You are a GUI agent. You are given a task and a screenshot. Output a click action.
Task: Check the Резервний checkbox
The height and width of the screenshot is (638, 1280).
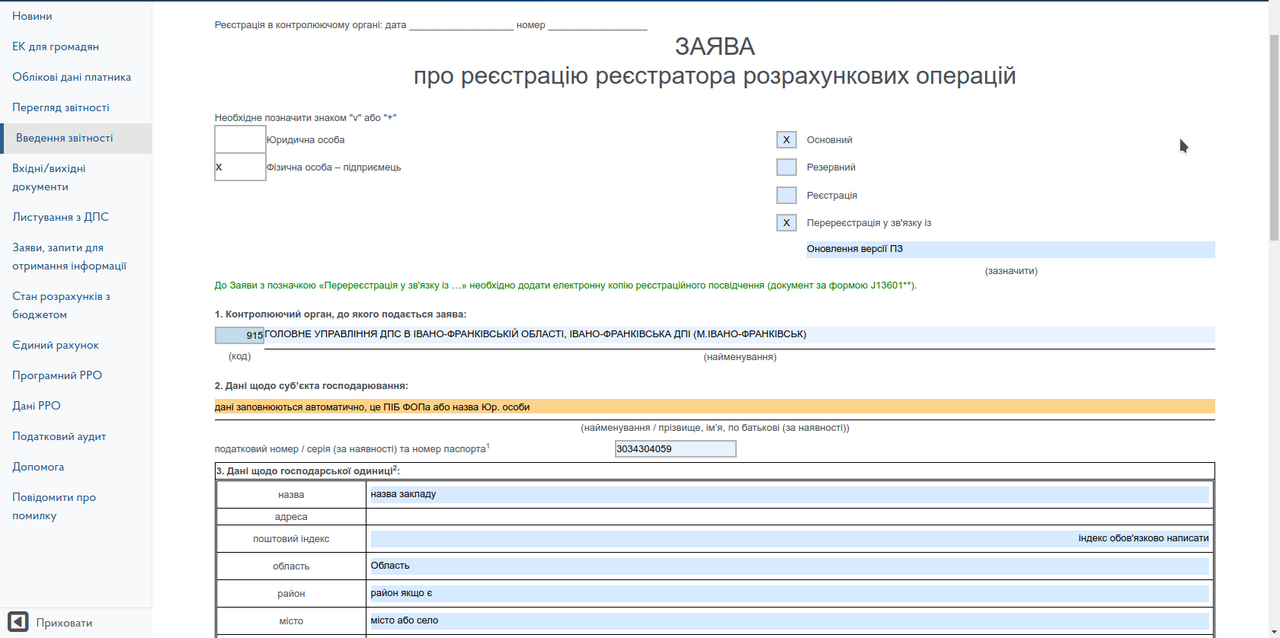coord(786,167)
